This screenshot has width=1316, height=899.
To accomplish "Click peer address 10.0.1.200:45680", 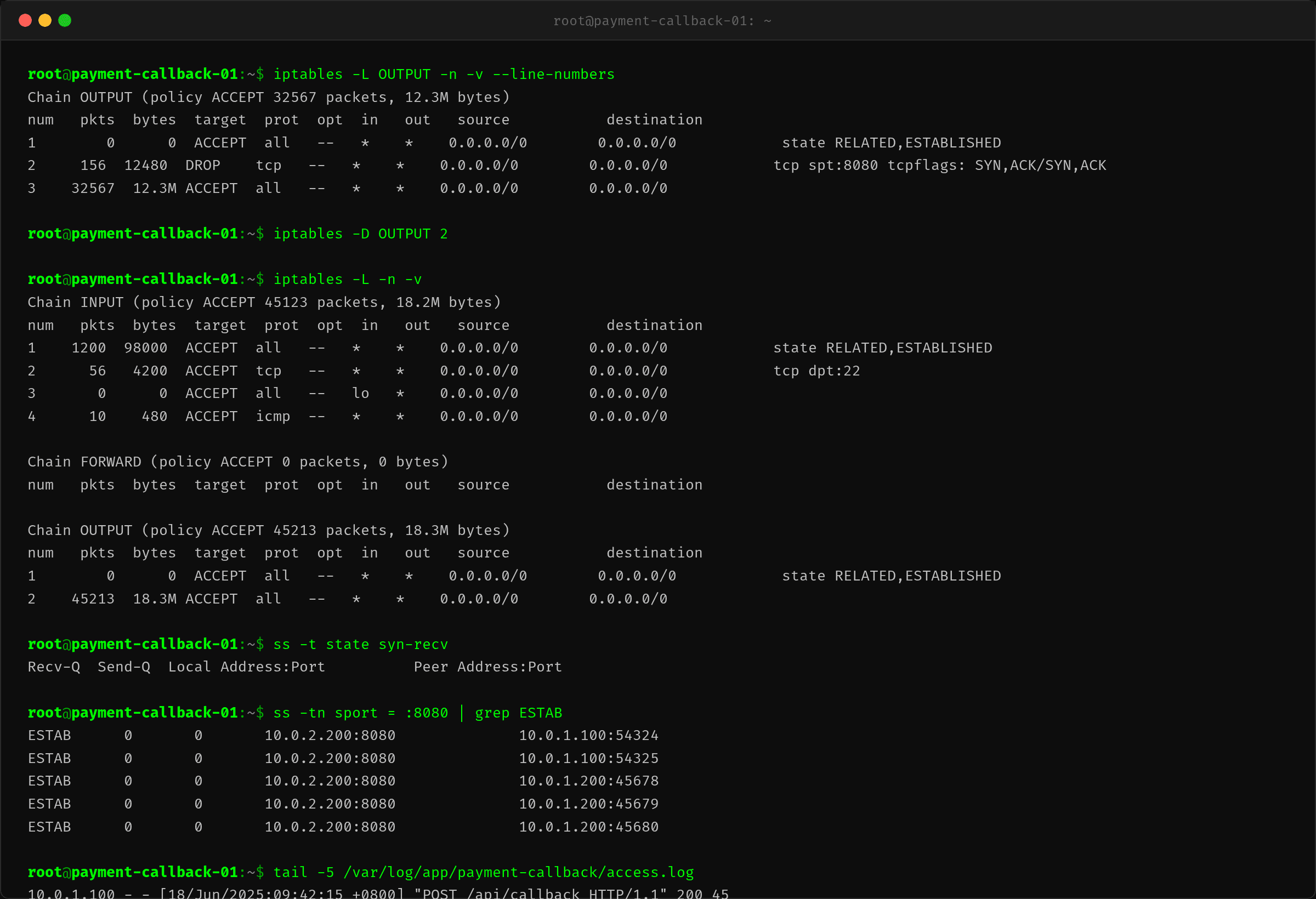I will (x=589, y=827).
